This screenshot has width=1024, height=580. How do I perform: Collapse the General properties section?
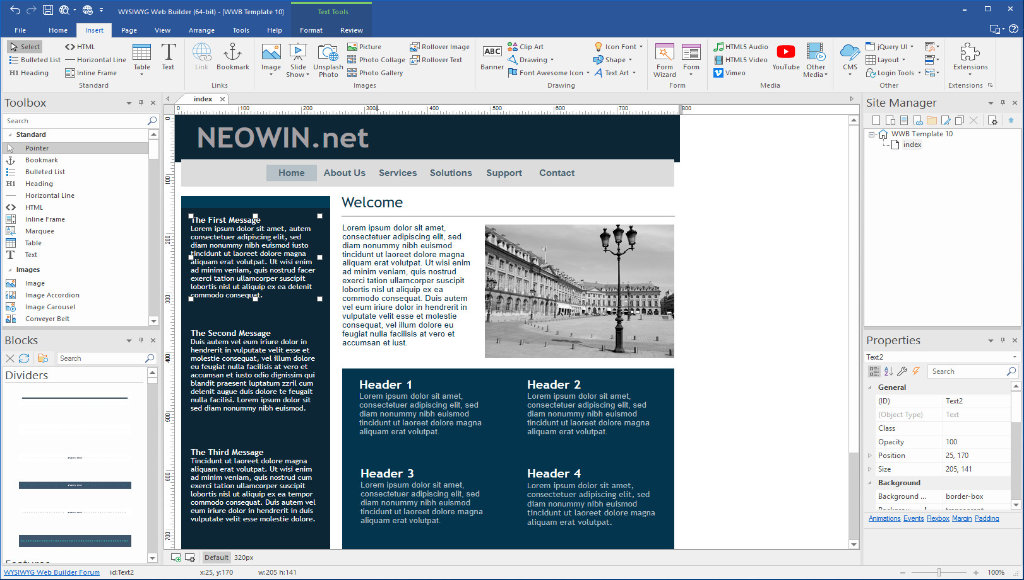870,387
